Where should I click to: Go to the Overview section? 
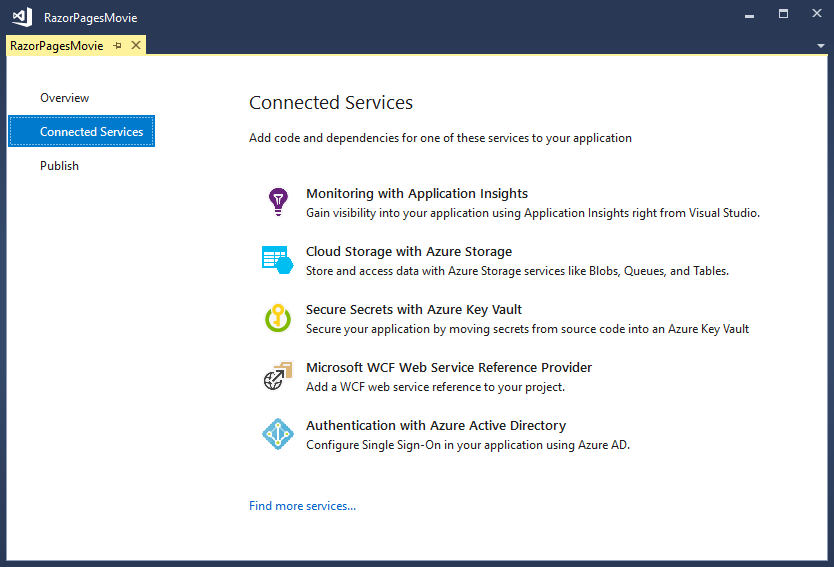(x=64, y=98)
